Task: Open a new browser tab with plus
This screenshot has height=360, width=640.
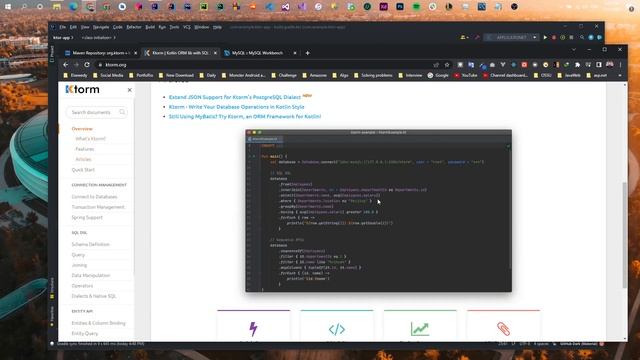Action: click(x=307, y=53)
